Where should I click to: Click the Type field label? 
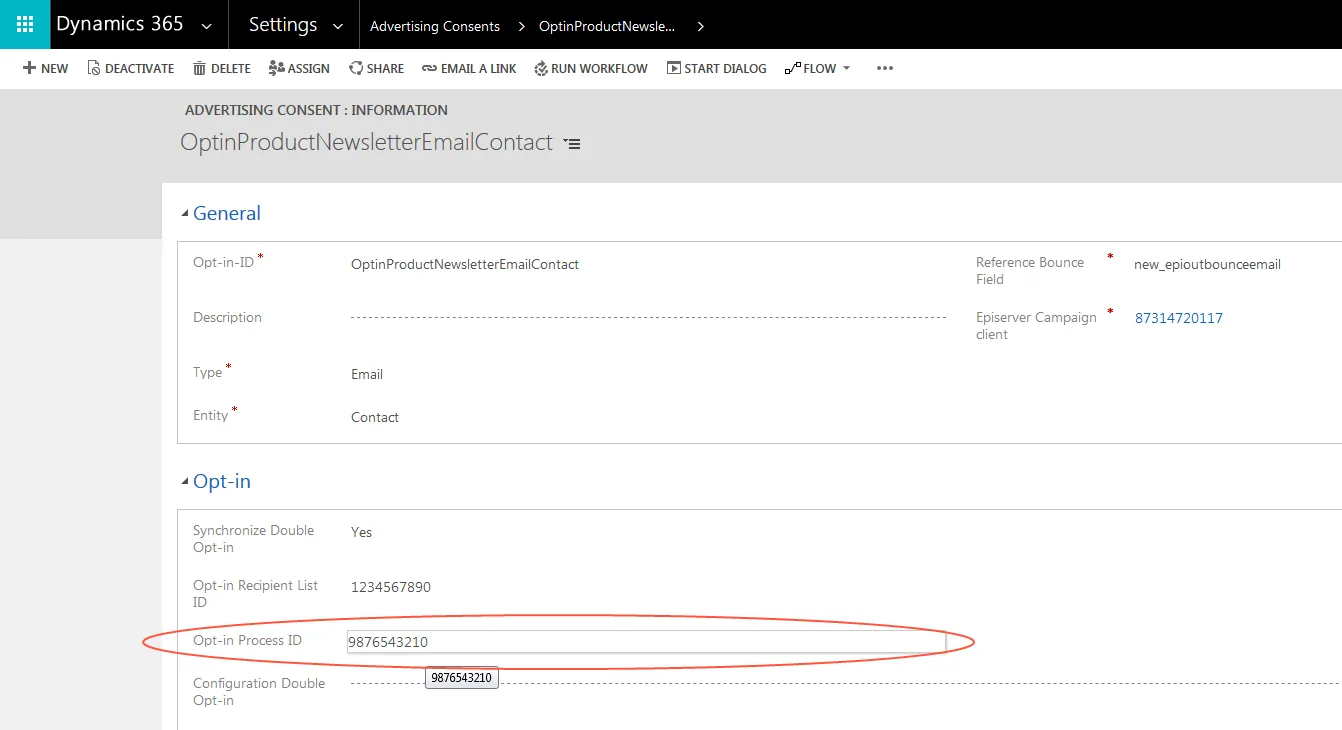coord(207,372)
